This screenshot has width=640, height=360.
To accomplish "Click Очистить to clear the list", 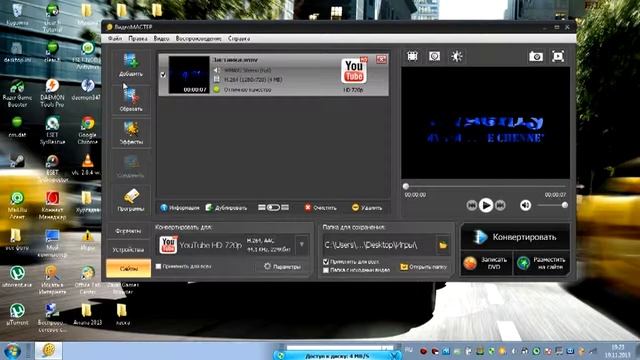I will point(320,208).
